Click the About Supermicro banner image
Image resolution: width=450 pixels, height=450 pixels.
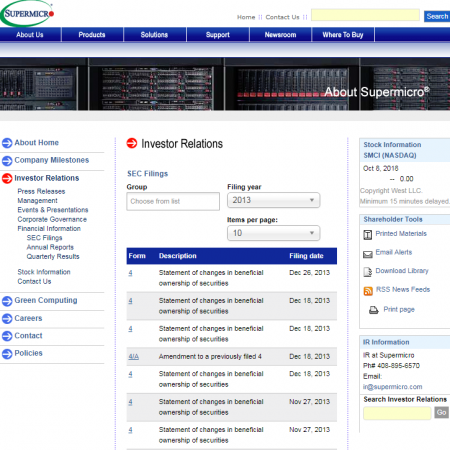point(225,84)
